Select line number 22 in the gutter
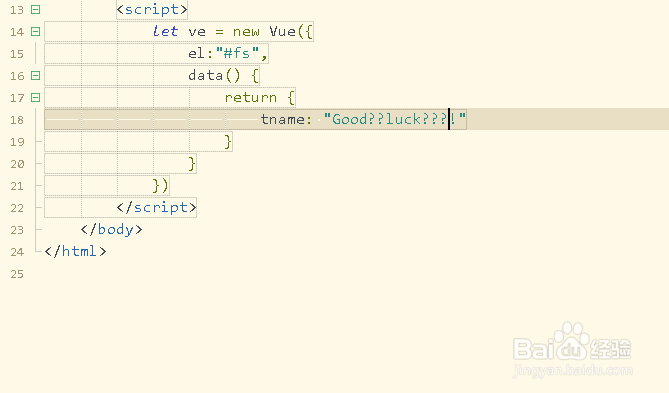 17,208
